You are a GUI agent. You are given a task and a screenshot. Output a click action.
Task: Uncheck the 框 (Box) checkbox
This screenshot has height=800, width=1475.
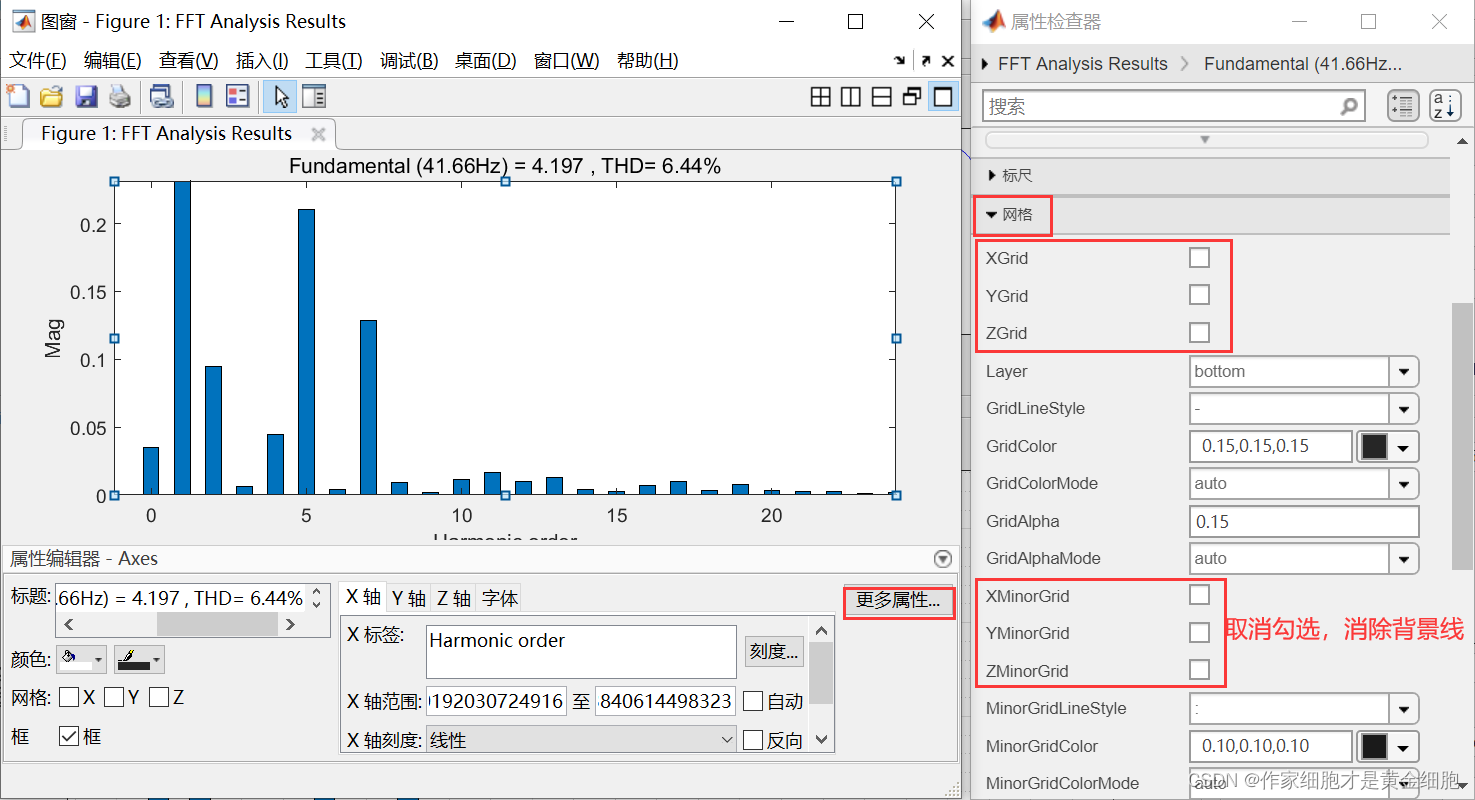pos(69,737)
